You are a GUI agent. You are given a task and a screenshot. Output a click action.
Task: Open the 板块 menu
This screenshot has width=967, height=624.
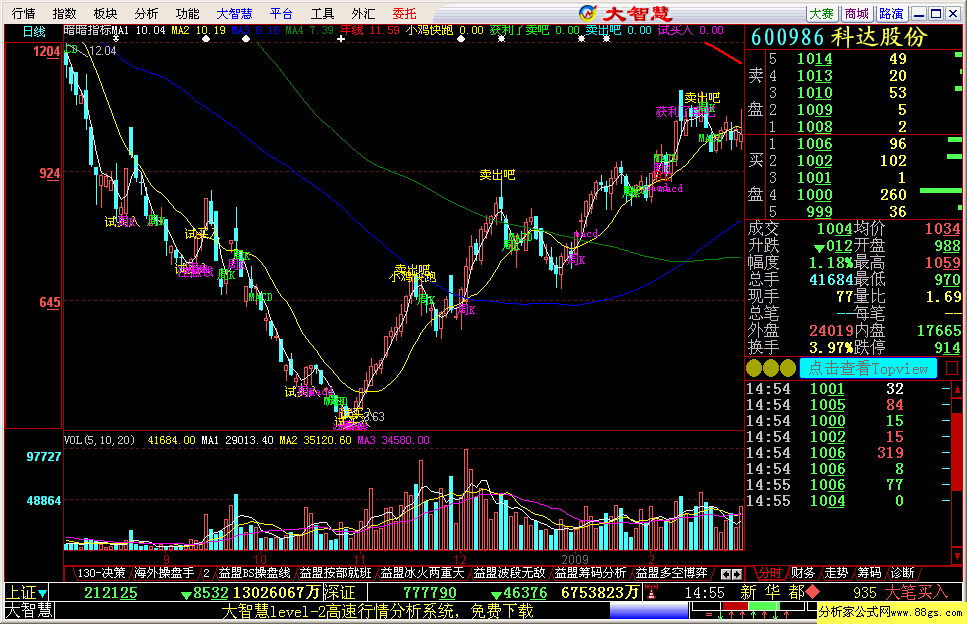(105, 14)
